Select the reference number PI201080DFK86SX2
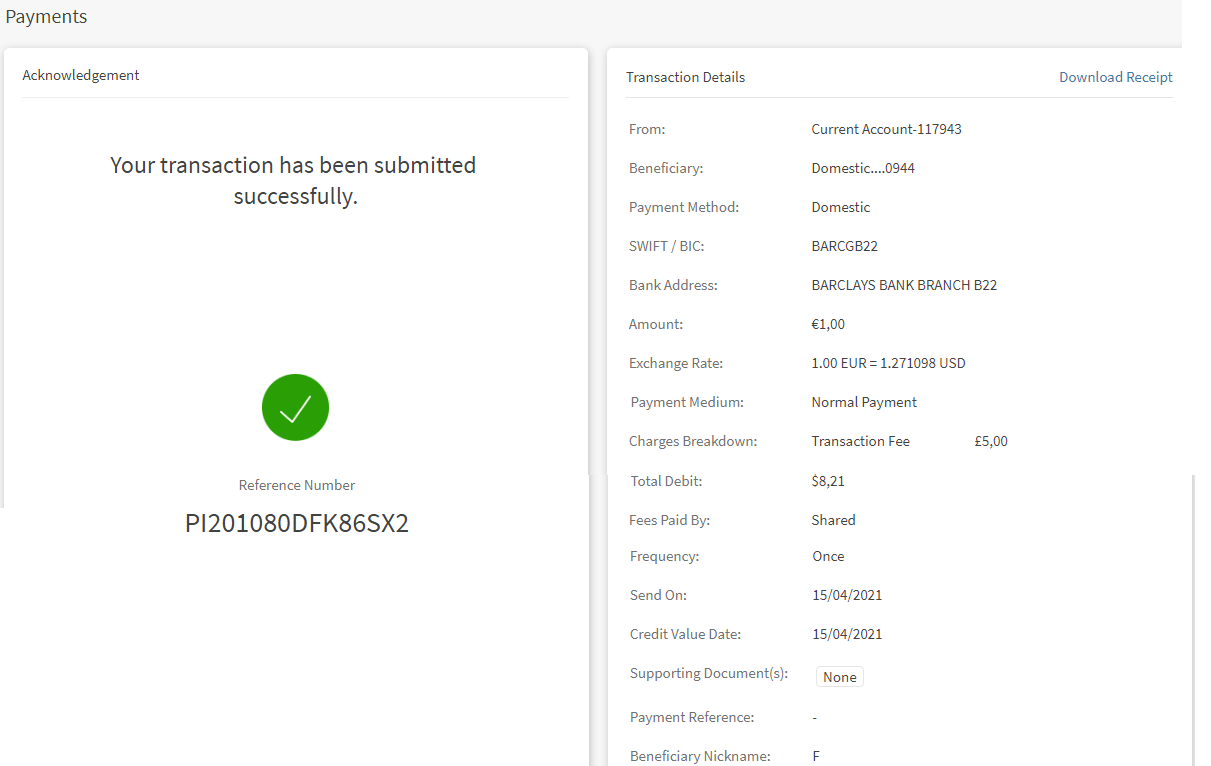 tap(297, 523)
